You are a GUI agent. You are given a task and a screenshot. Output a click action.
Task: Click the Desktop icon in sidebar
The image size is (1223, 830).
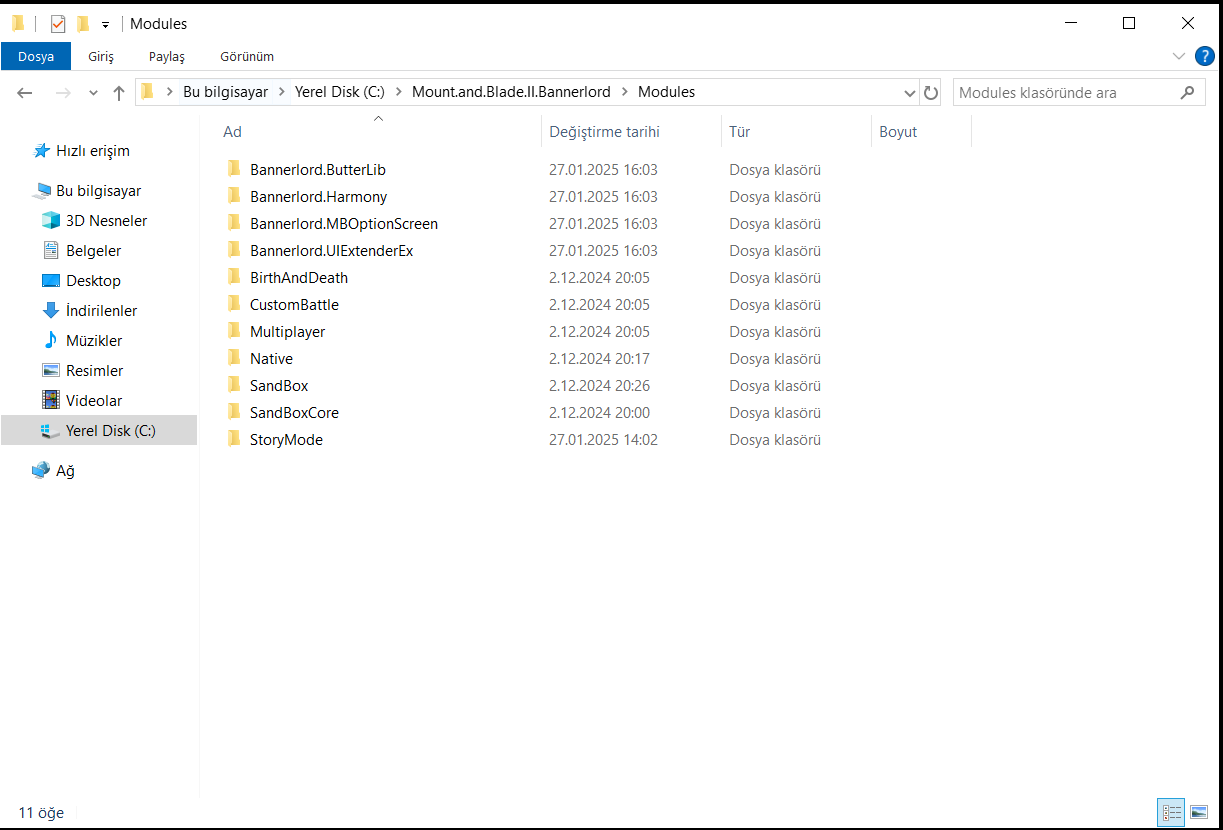51,281
